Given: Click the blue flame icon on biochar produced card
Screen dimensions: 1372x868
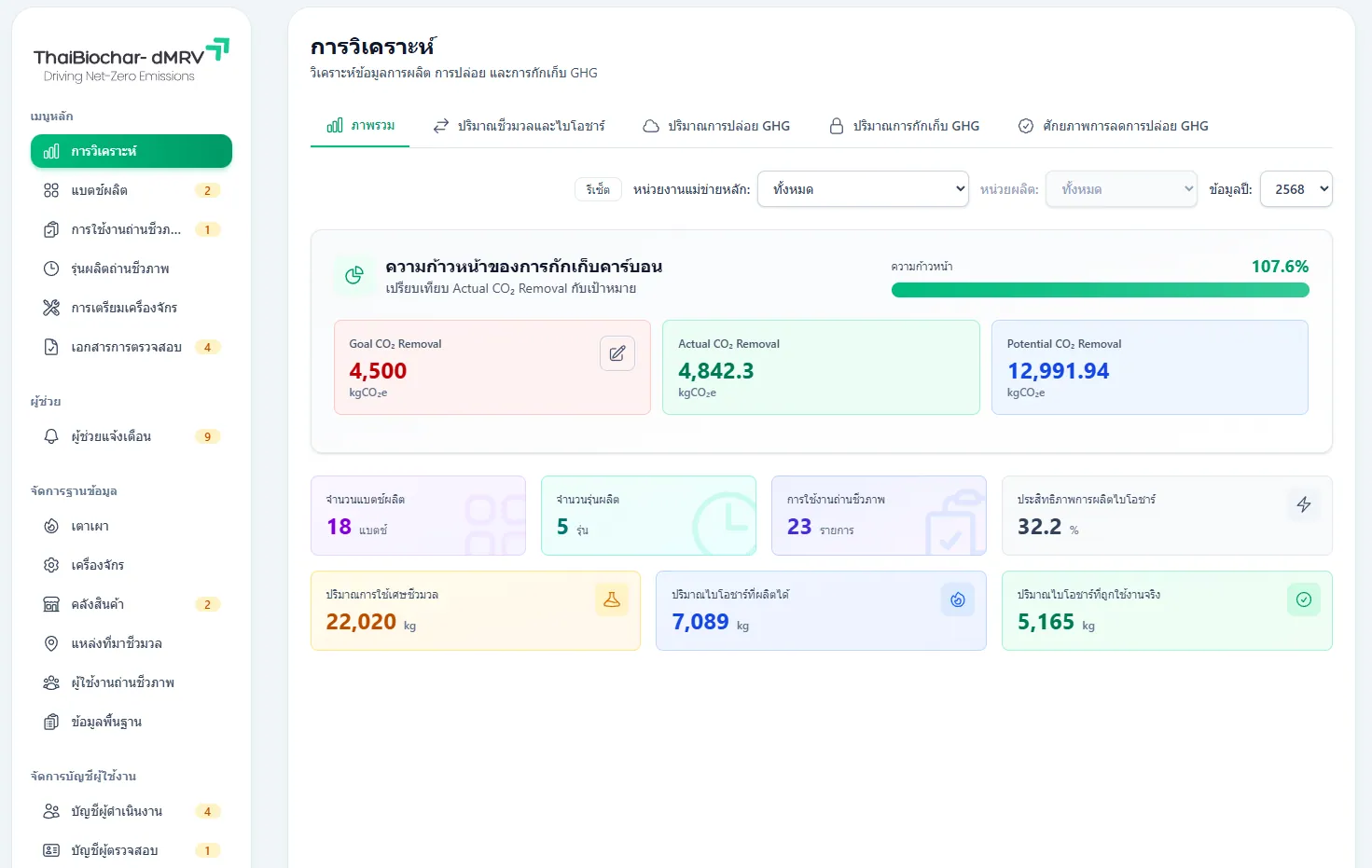Looking at the screenshot, I should click(958, 599).
